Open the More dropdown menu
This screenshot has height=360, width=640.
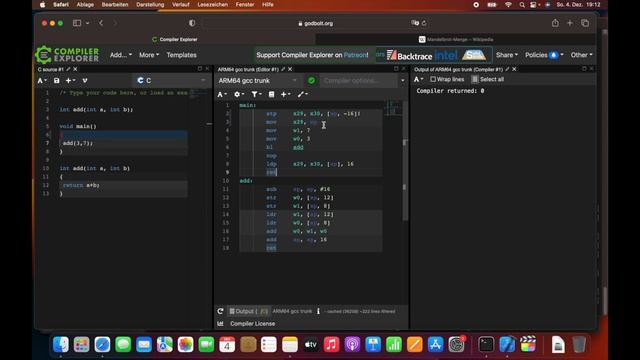pyautogui.click(x=149, y=55)
